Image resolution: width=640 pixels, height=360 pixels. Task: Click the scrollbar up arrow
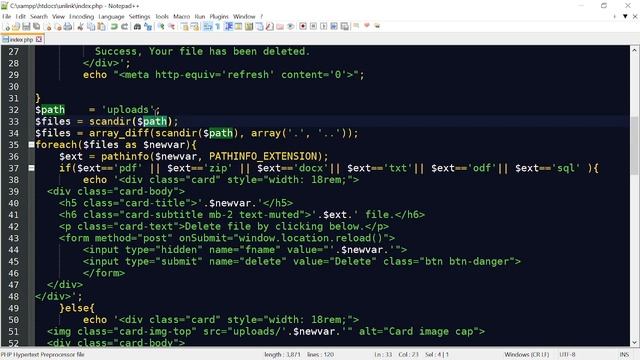pyautogui.click(x=634, y=50)
